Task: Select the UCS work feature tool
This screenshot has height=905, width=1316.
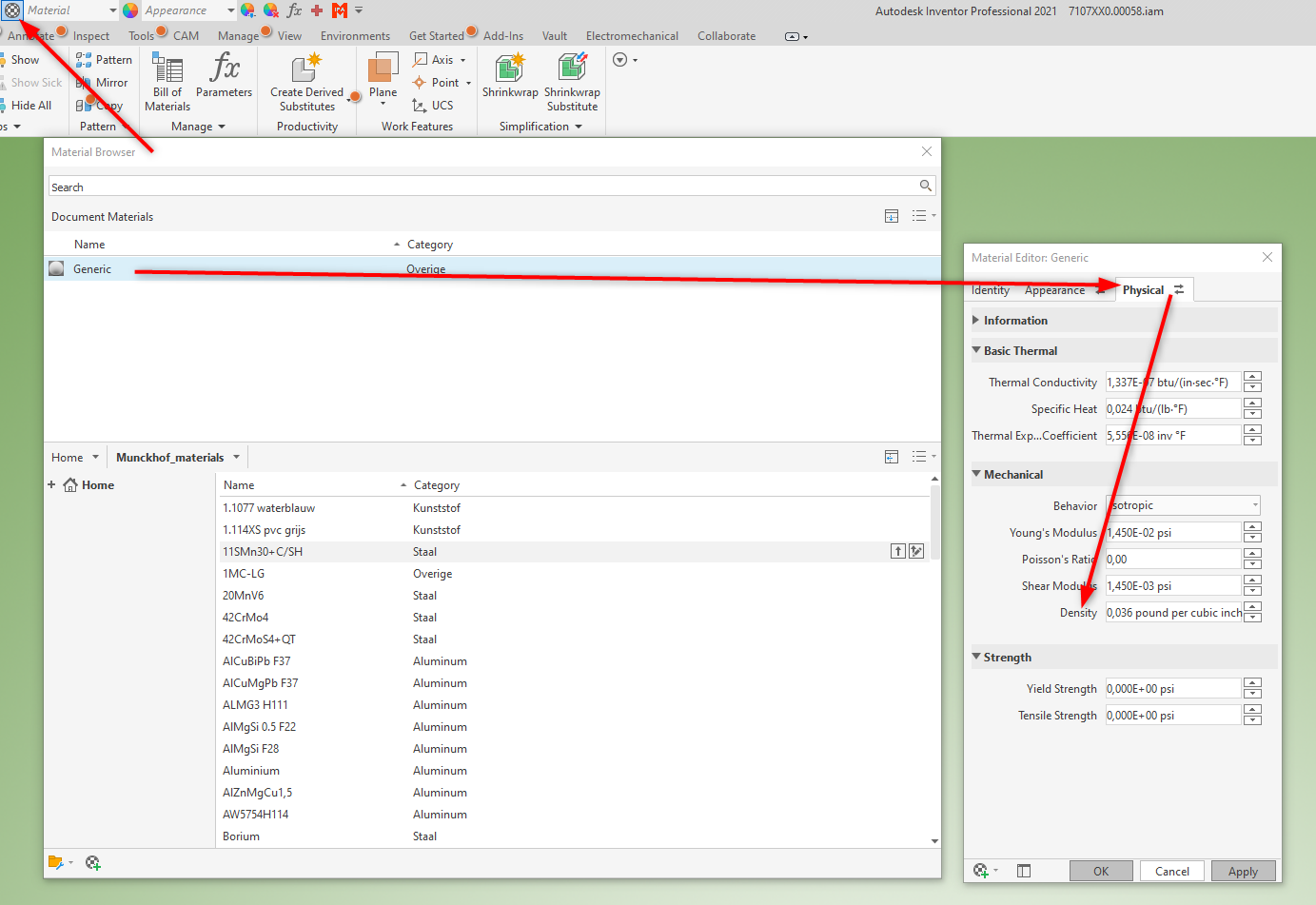Action: coord(435,105)
